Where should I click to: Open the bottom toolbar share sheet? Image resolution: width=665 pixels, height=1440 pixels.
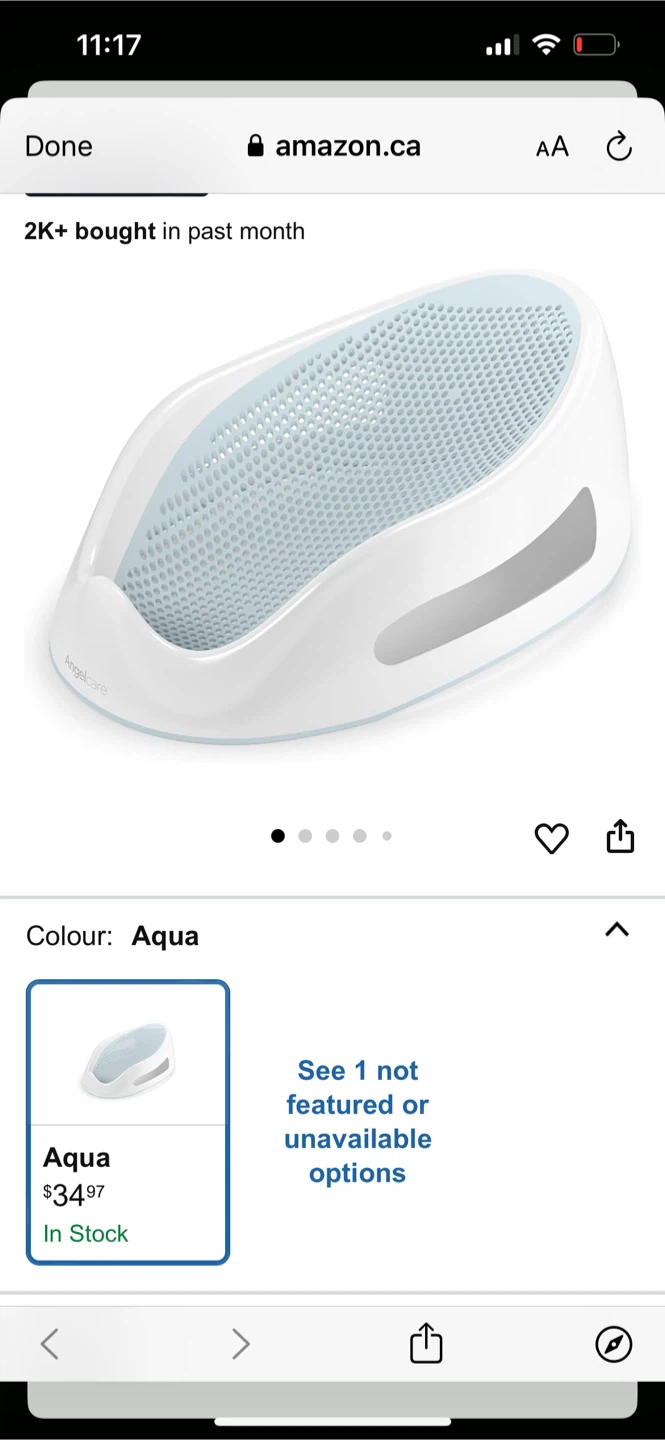[x=426, y=1342]
